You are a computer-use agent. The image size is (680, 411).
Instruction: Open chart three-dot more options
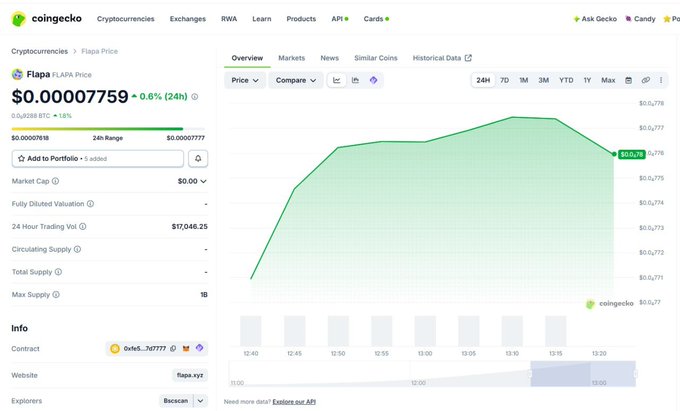(x=661, y=80)
